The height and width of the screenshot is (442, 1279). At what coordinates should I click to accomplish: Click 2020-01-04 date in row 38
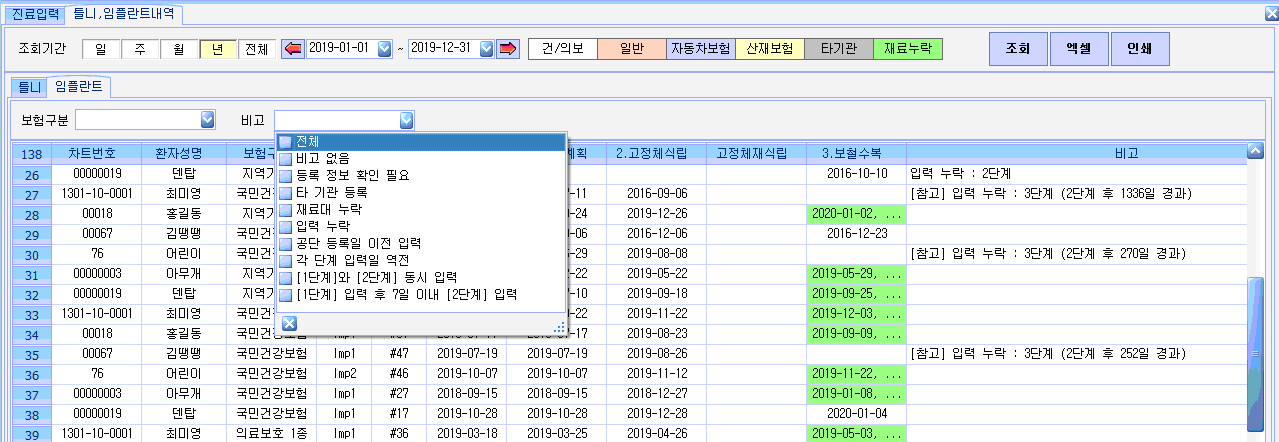857,414
